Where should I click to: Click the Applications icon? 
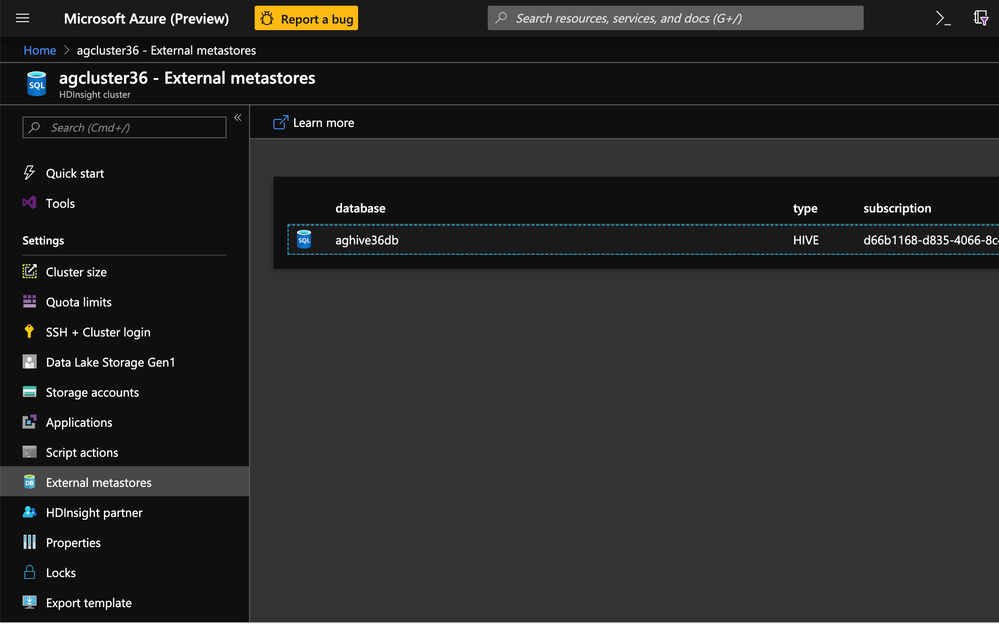point(29,422)
